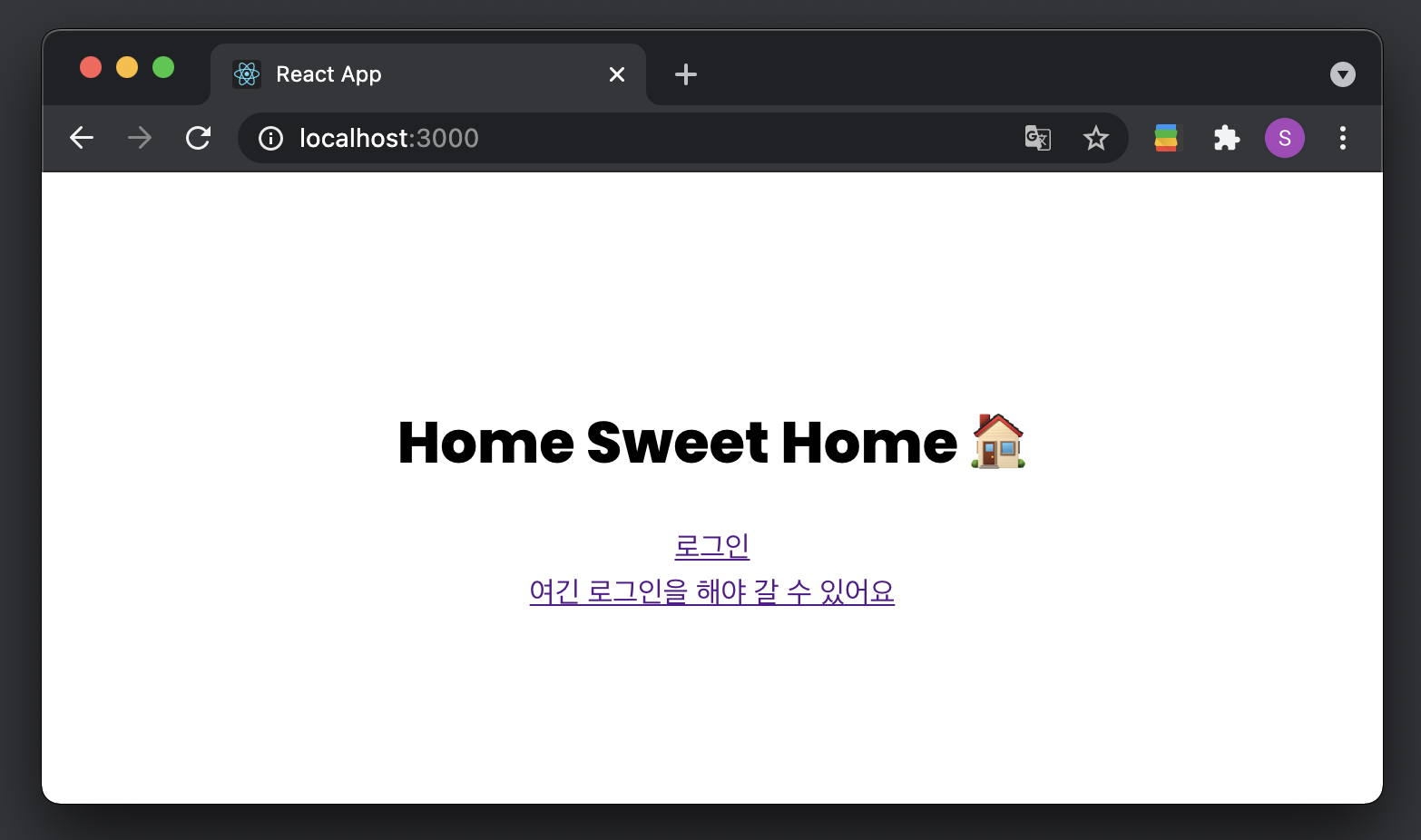Open the 로그인 link
The image size is (1421, 840).
coord(712,545)
